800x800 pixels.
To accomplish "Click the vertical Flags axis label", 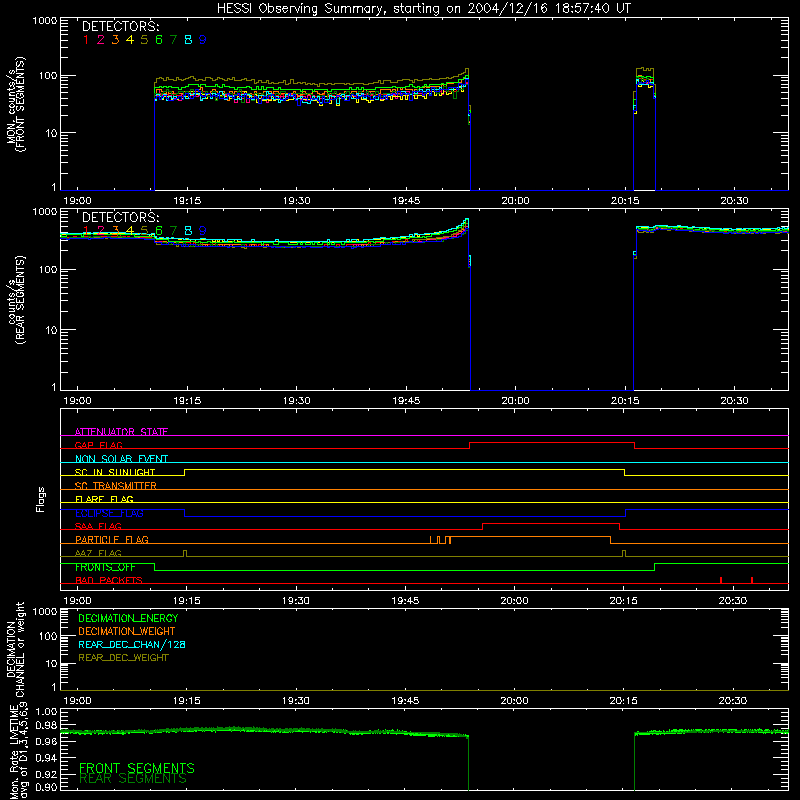I will (x=40, y=499).
